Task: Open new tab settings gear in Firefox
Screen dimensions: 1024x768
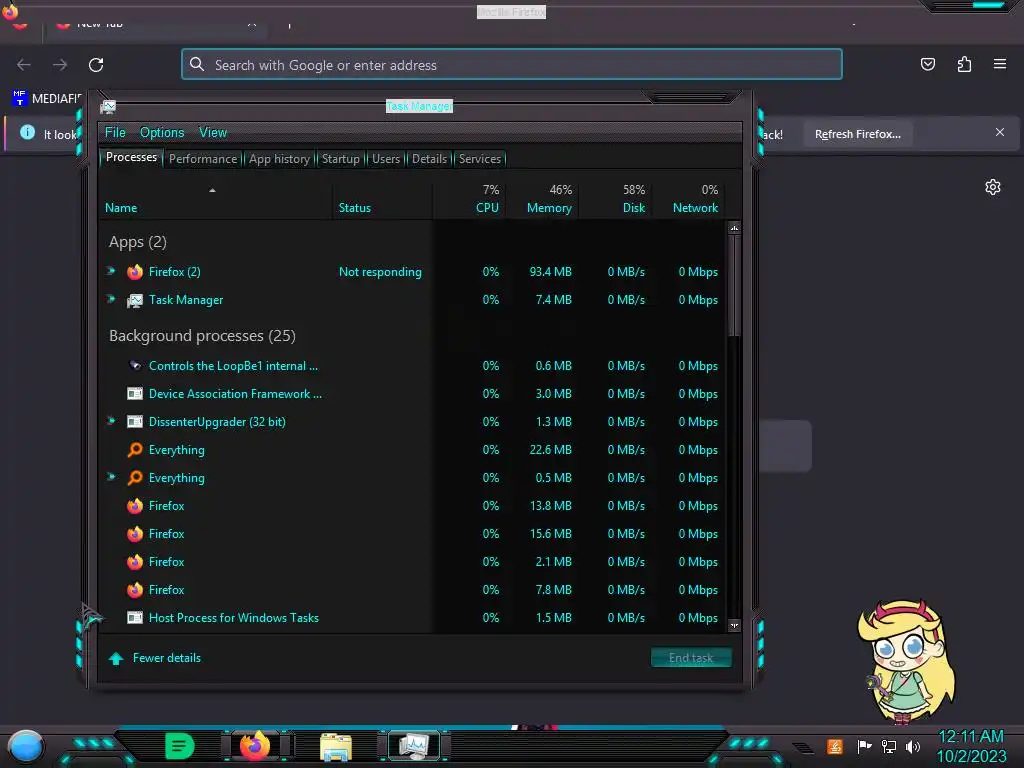Action: [993, 187]
